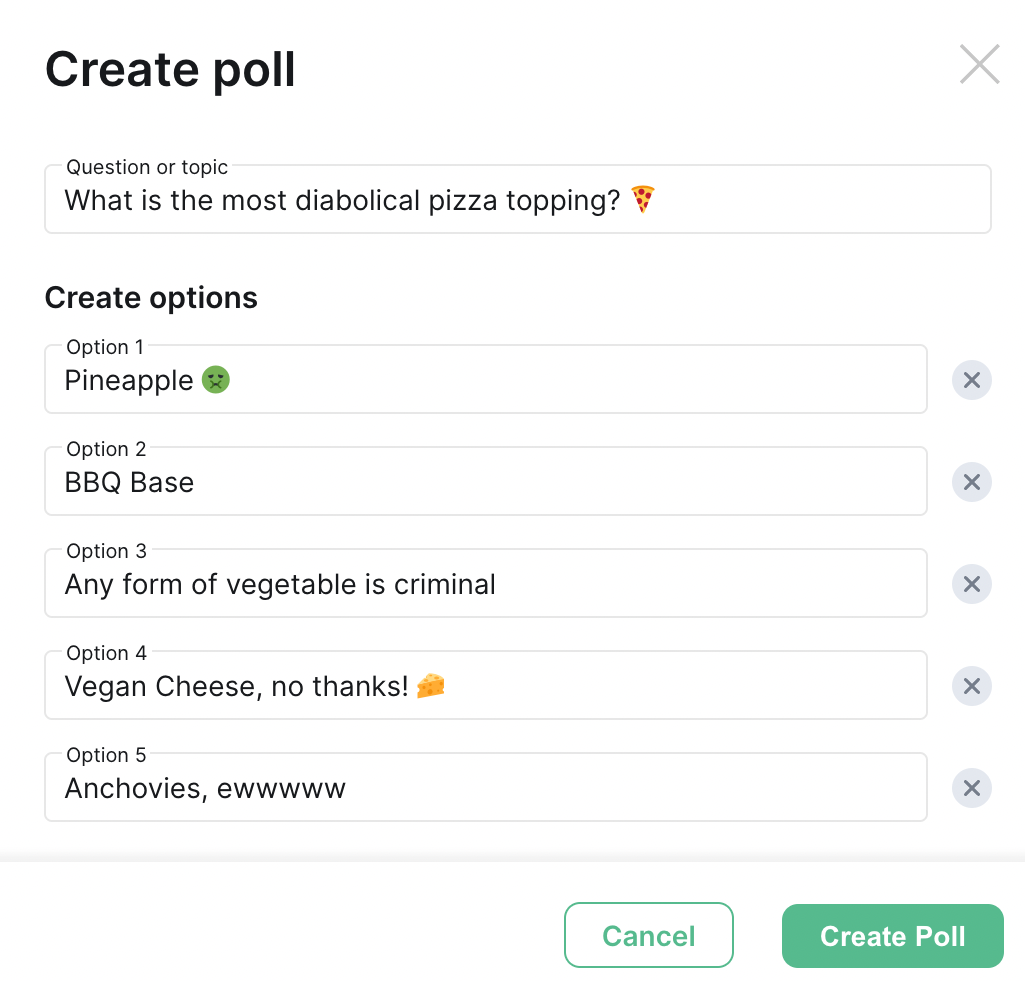Screen dimensions: 1025x981
Task: Edit the Option 1 Pineapple field
Action: tap(486, 379)
